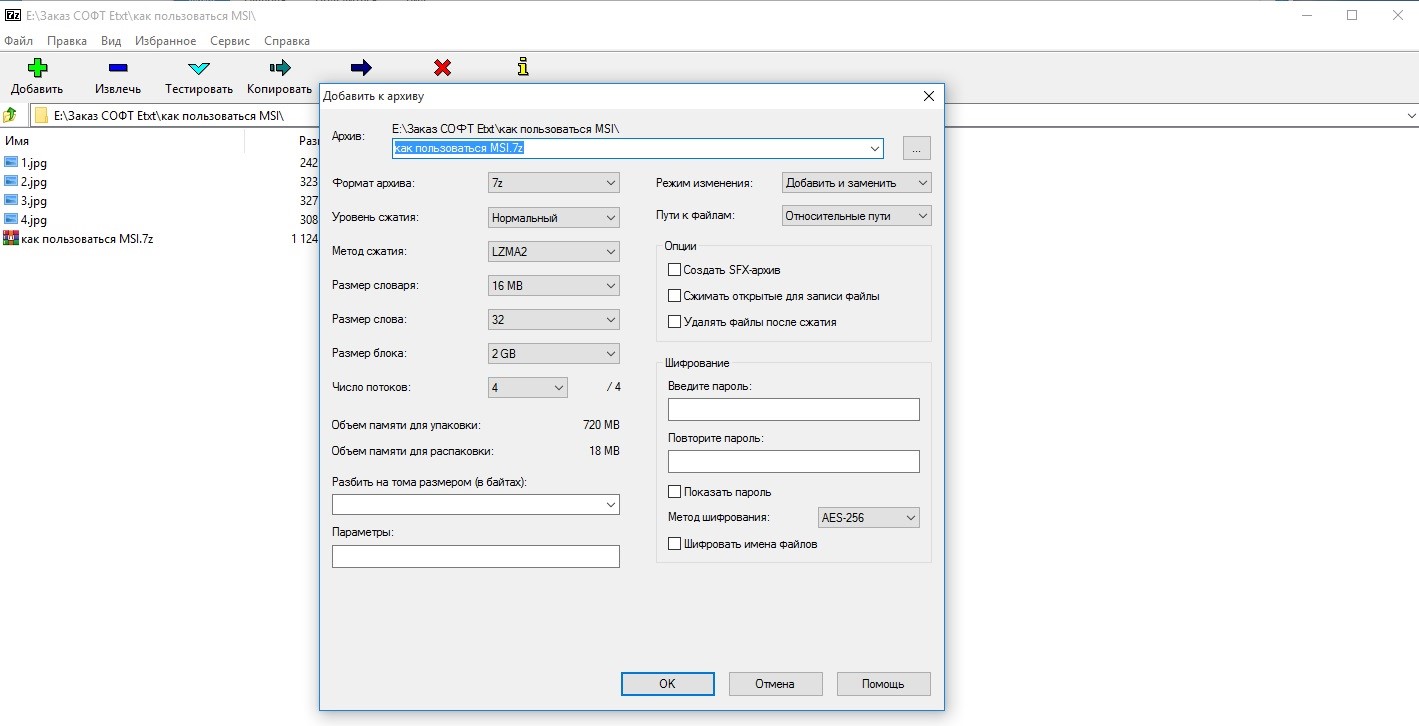Click the Copy arrow toolbar icon
This screenshot has height=726, width=1419.
(280, 69)
